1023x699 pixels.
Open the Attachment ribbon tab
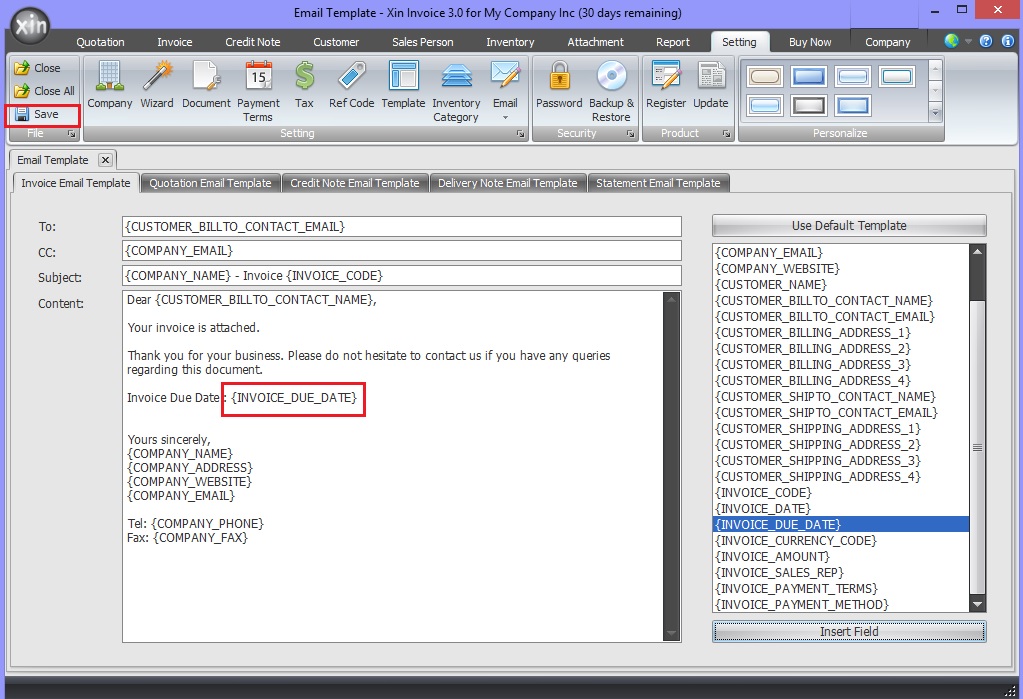click(595, 42)
